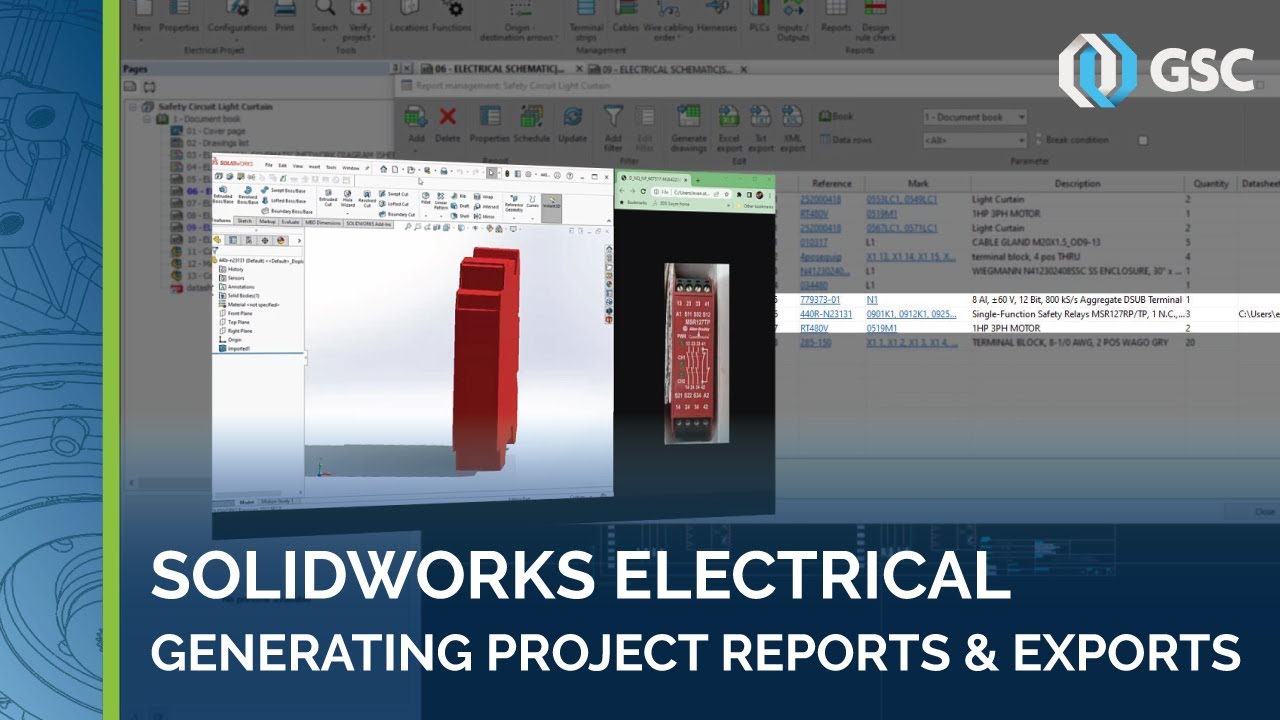Click the XML export icon
The image size is (1280, 720).
coord(793,116)
